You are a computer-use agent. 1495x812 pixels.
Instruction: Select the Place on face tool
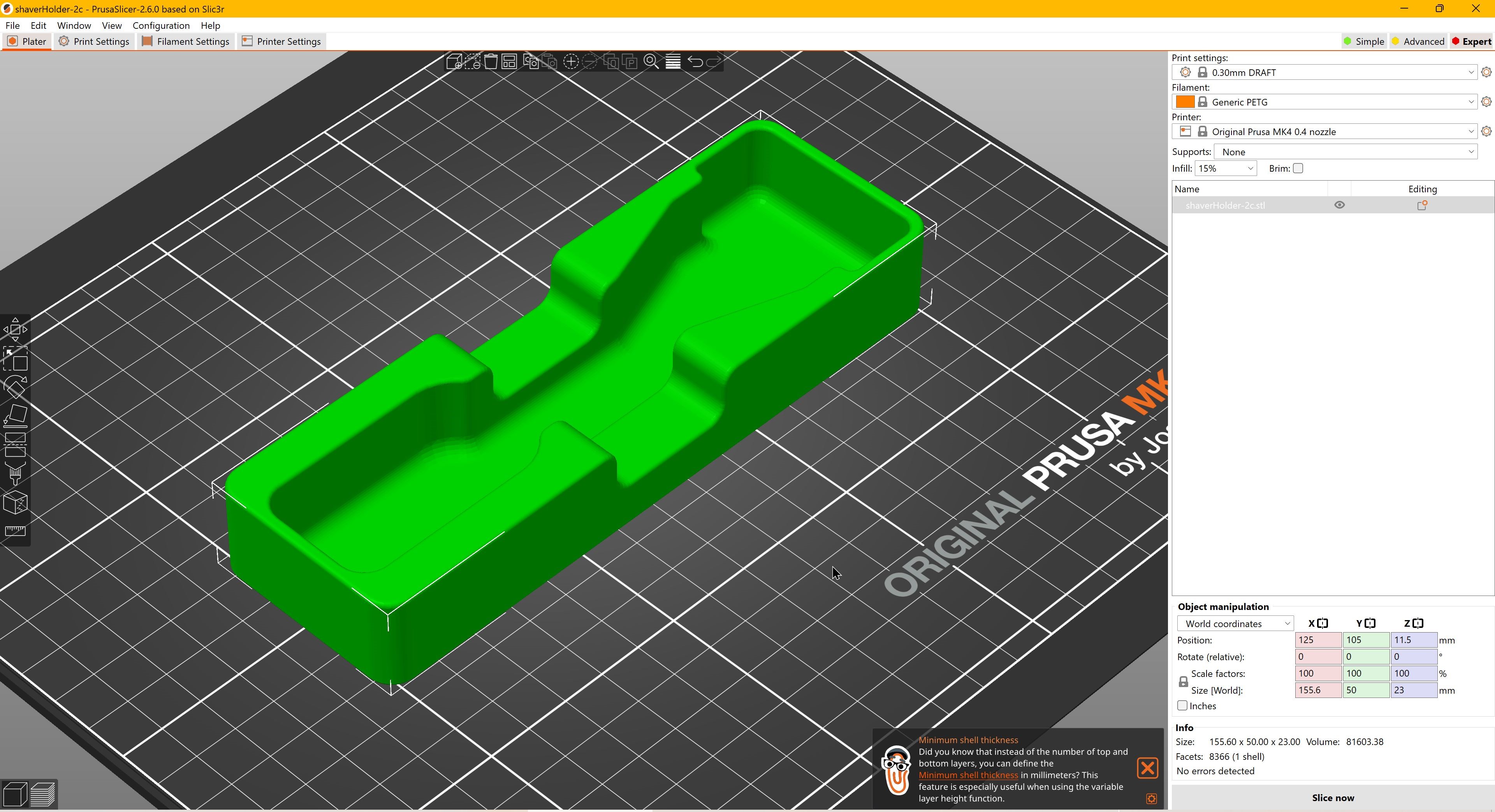15,416
